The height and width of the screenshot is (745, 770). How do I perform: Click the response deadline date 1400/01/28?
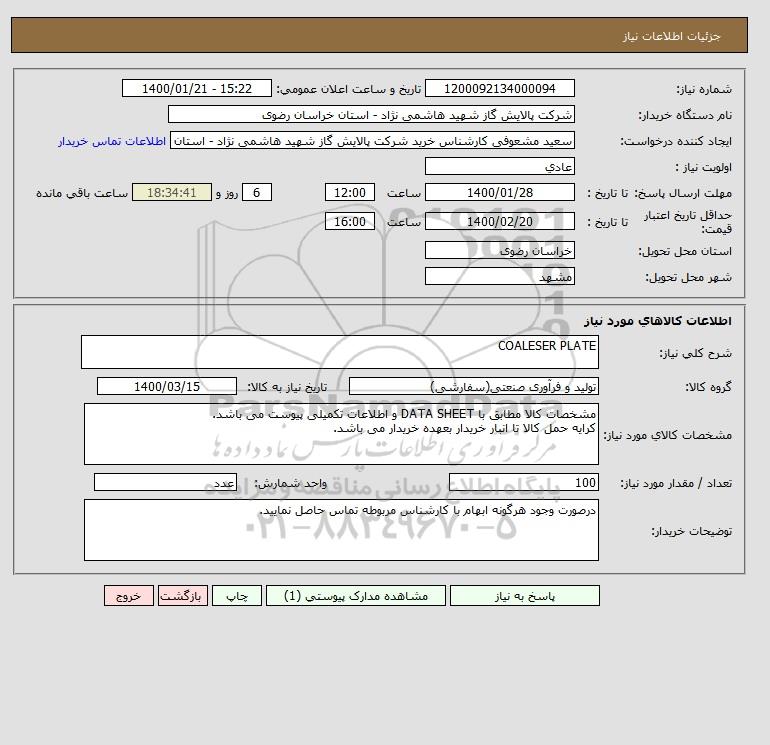pyautogui.click(x=499, y=193)
